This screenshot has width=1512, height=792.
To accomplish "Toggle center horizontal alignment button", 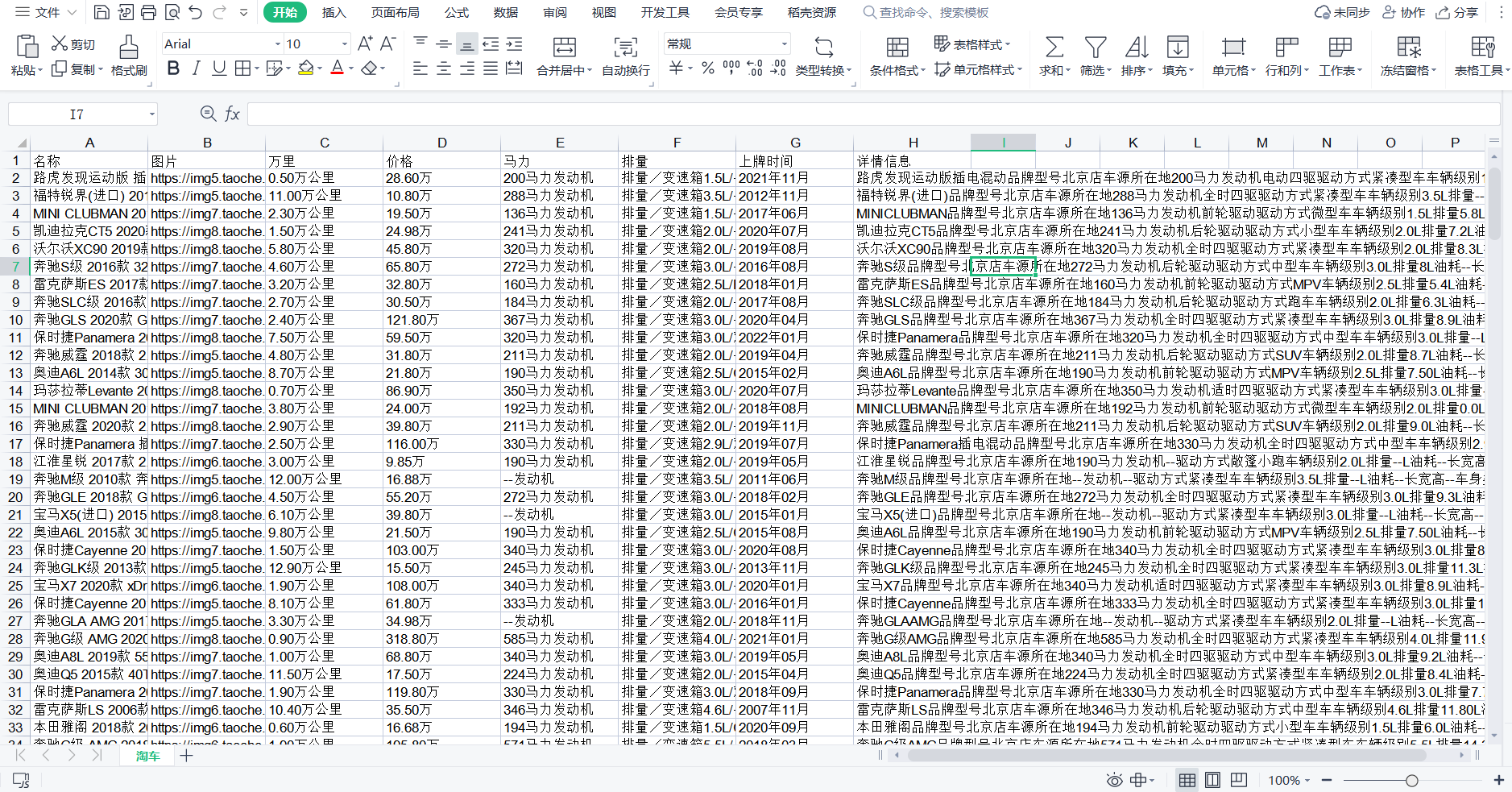I will (x=444, y=68).
